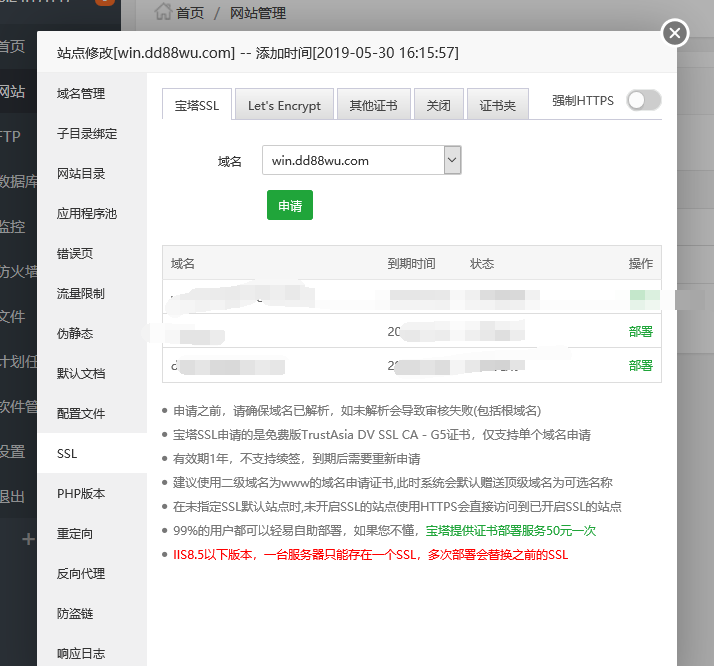Toggle the 强制HTTPS switch

pos(643,101)
